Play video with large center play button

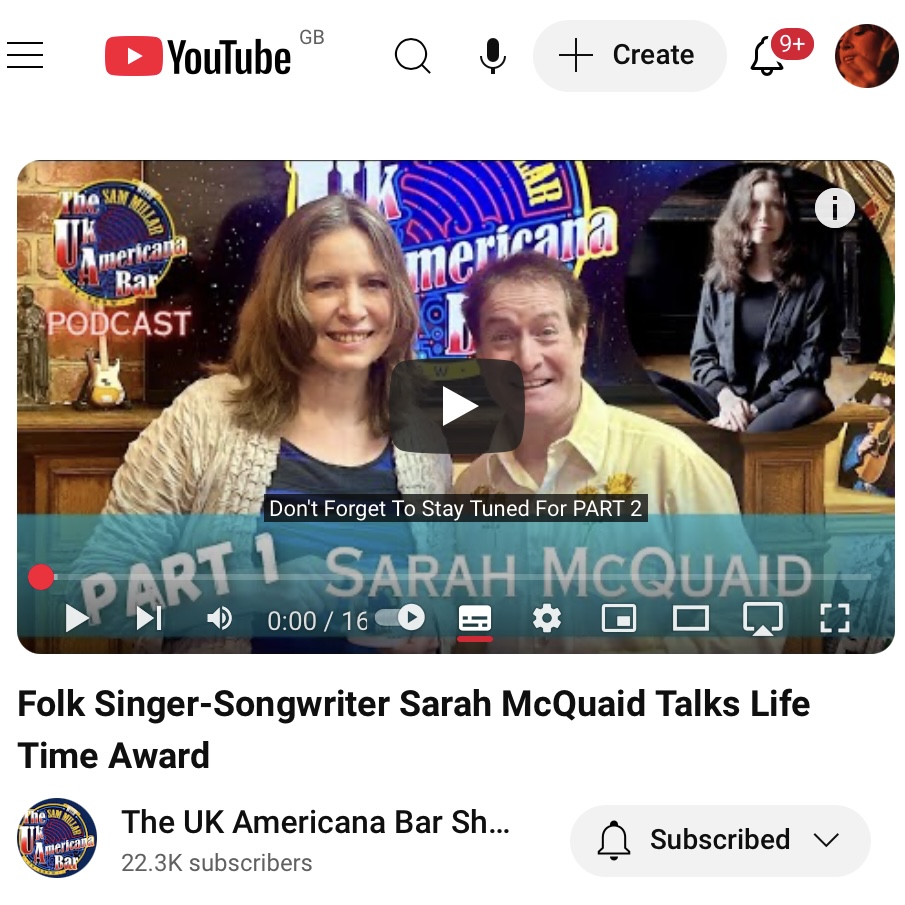[x=458, y=406]
